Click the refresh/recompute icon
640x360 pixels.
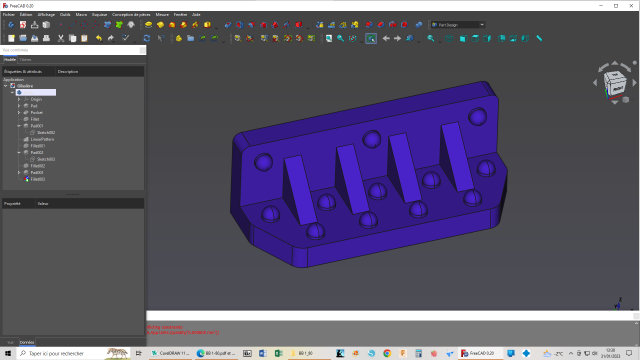(147, 38)
